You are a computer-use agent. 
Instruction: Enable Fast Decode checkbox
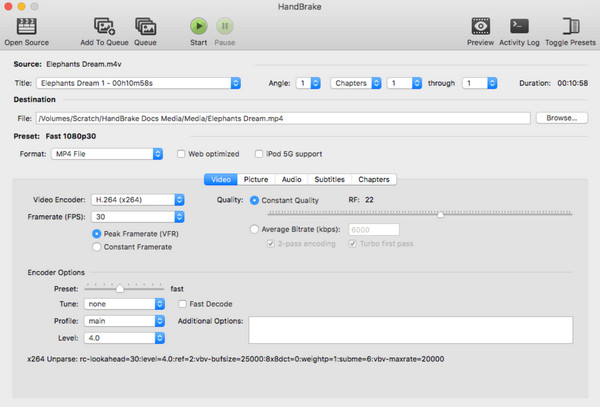click(183, 304)
